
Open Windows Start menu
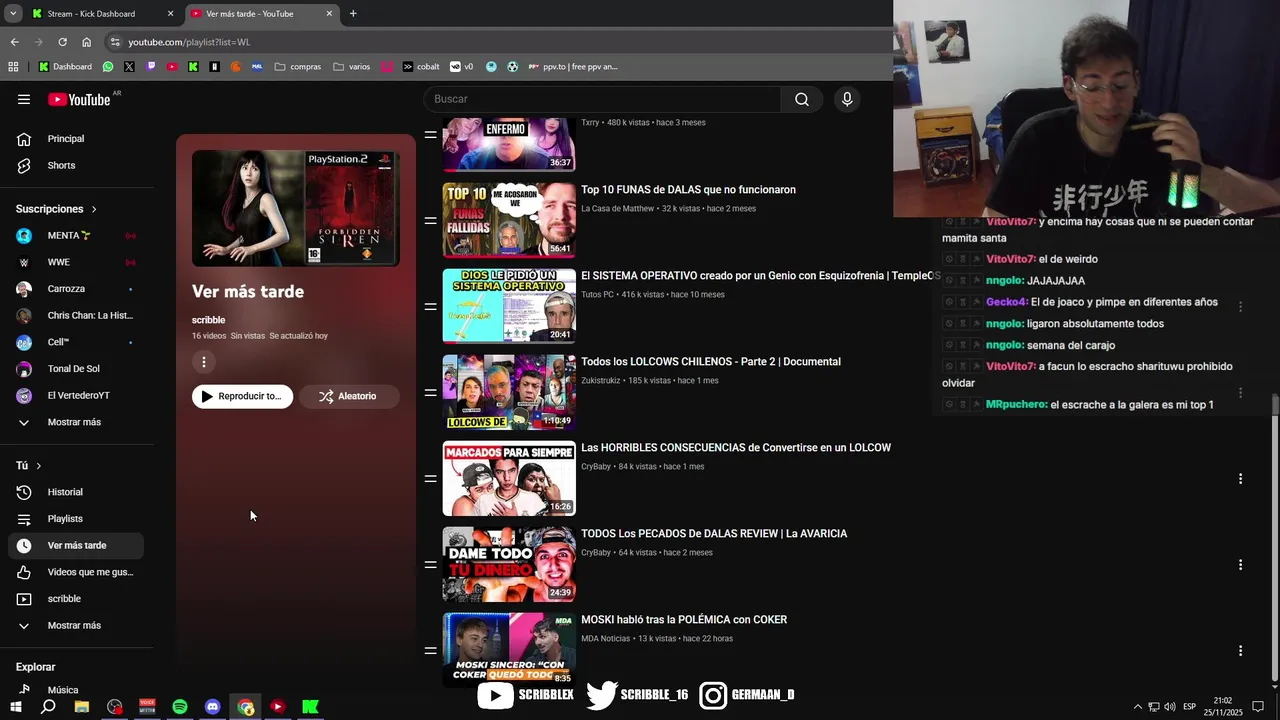point(16,707)
